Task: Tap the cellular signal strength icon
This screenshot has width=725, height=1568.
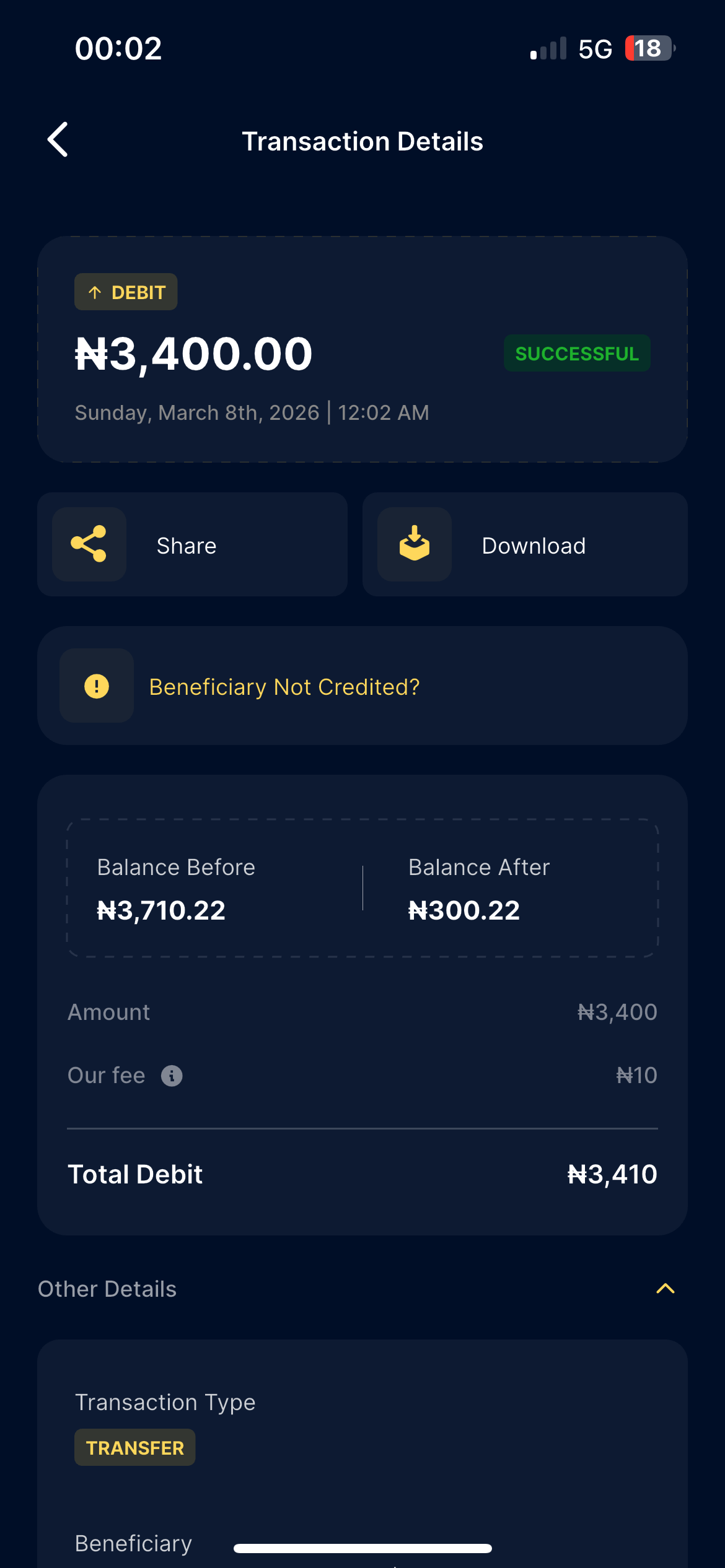Action: 548,48
